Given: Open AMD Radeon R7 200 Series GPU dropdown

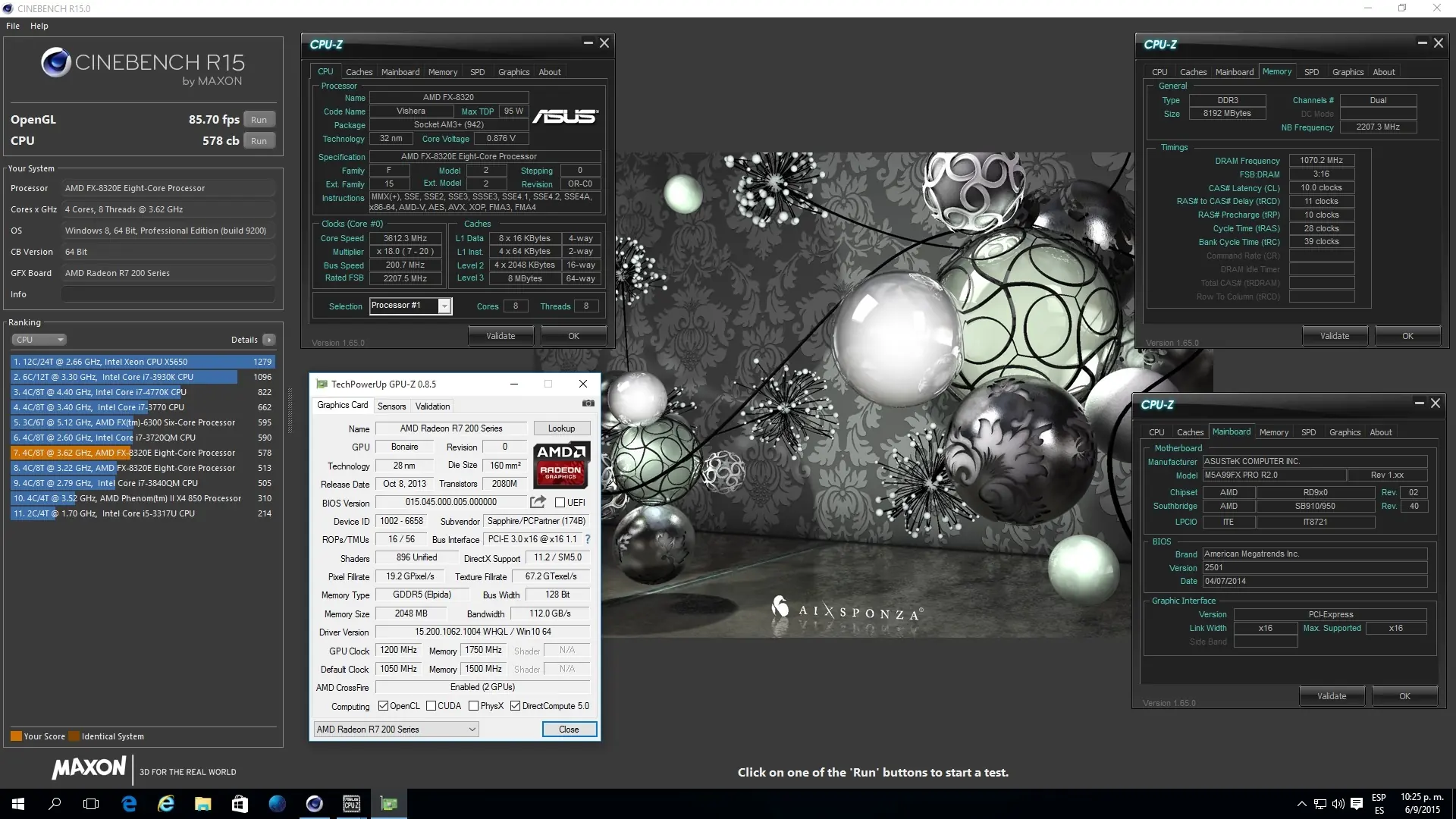Looking at the screenshot, I should tap(396, 730).
